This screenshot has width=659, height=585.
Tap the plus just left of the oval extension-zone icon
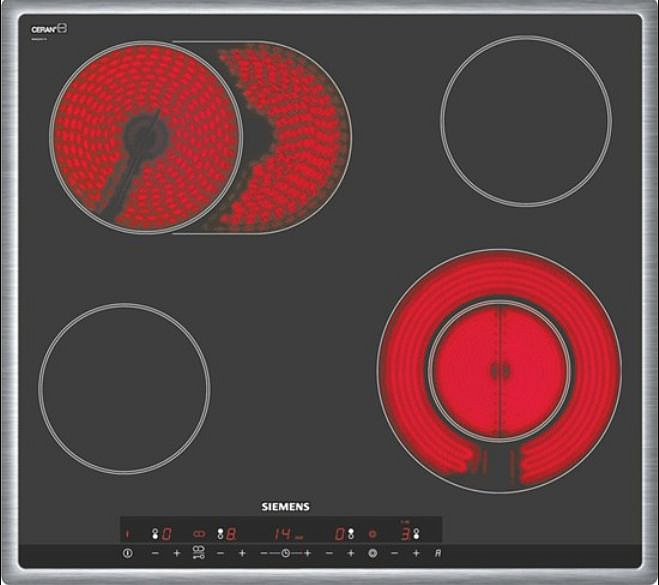[x=177, y=553]
